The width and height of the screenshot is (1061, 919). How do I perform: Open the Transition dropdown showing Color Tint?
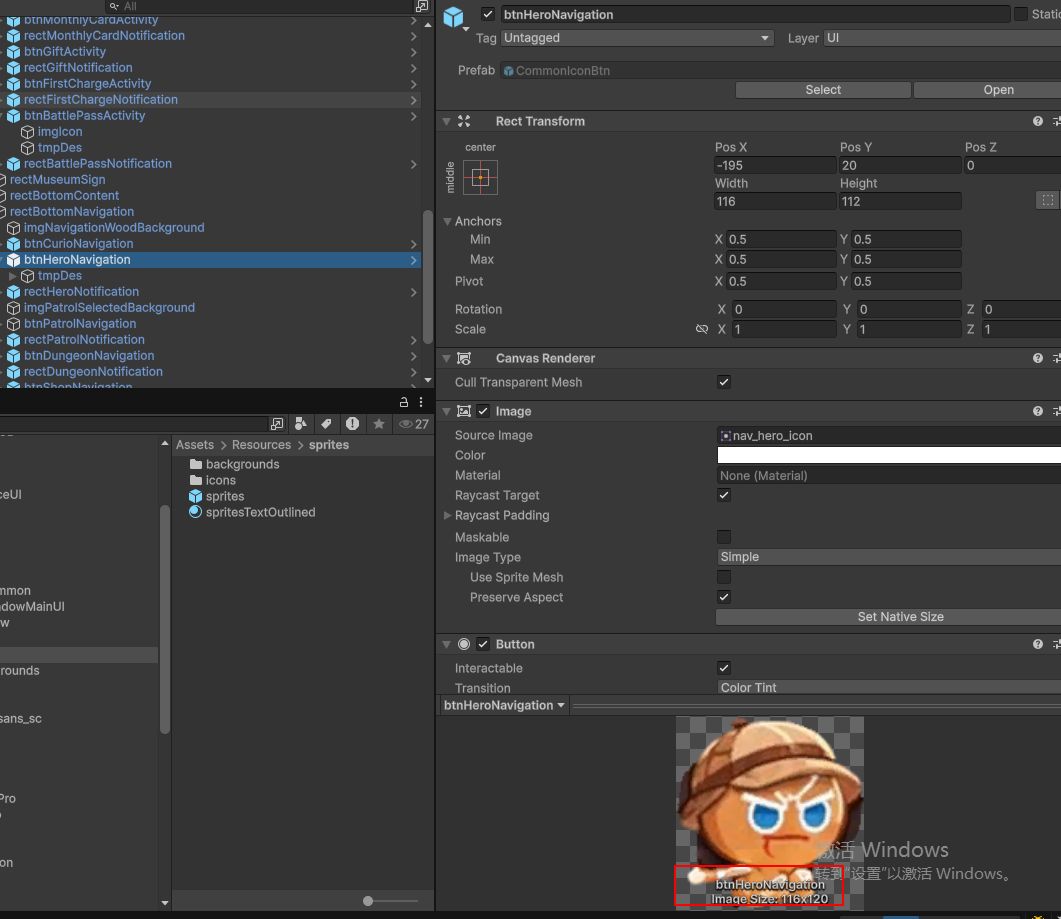point(888,688)
